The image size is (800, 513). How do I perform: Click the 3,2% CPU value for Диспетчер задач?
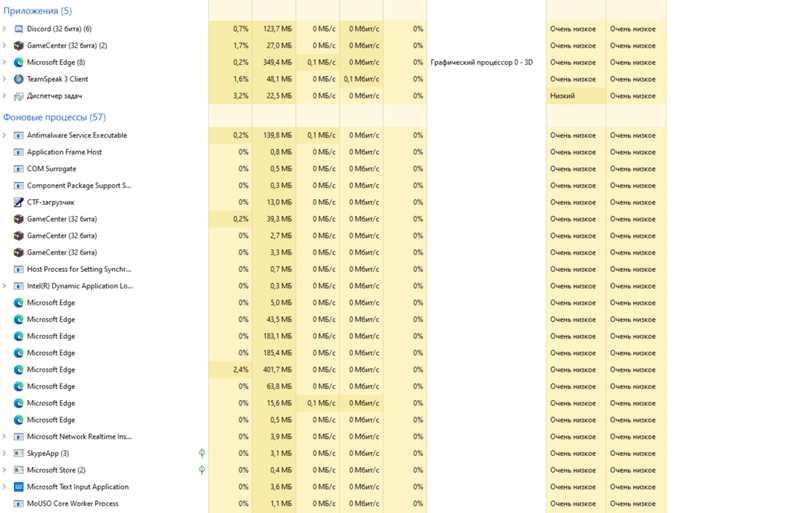240,96
